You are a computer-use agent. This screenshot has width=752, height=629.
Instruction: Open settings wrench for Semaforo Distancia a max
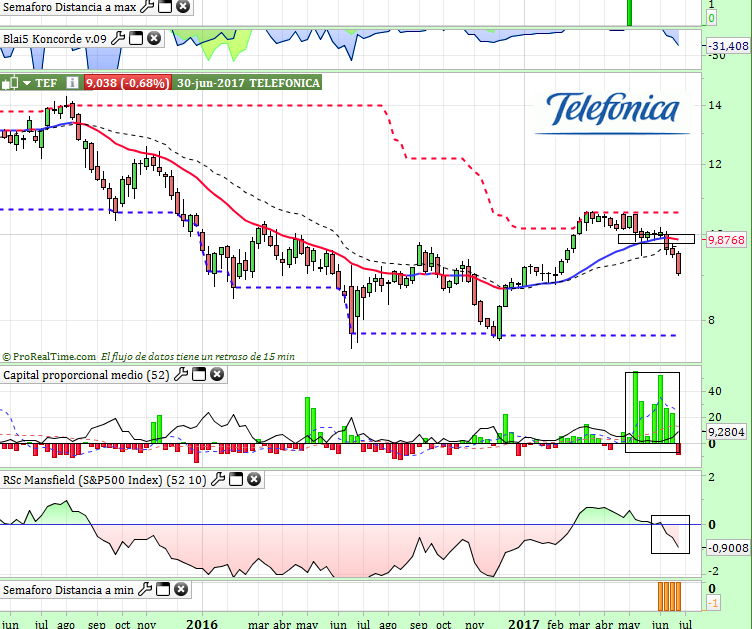(147, 6)
